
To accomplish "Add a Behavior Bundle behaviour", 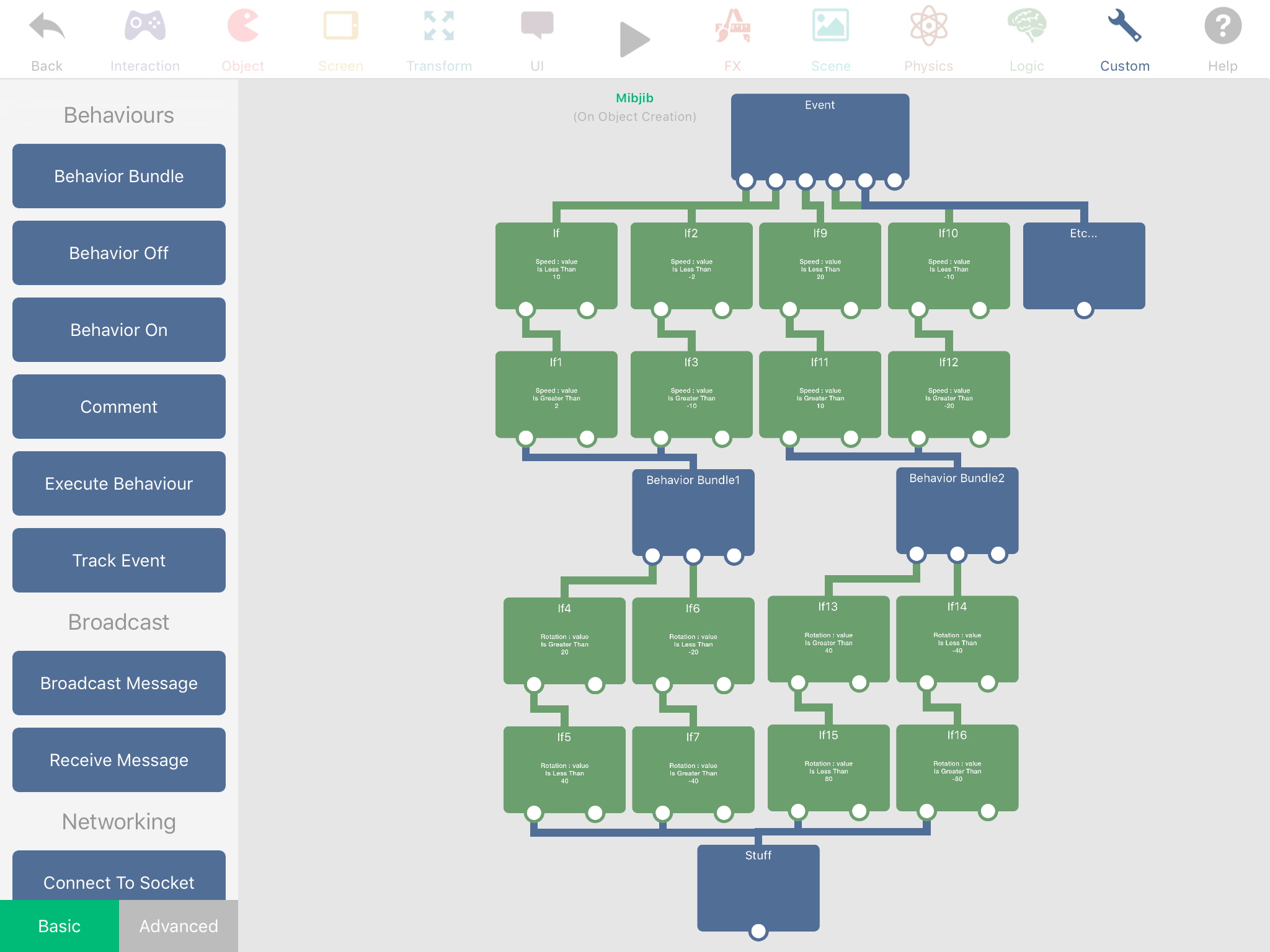I will (119, 176).
